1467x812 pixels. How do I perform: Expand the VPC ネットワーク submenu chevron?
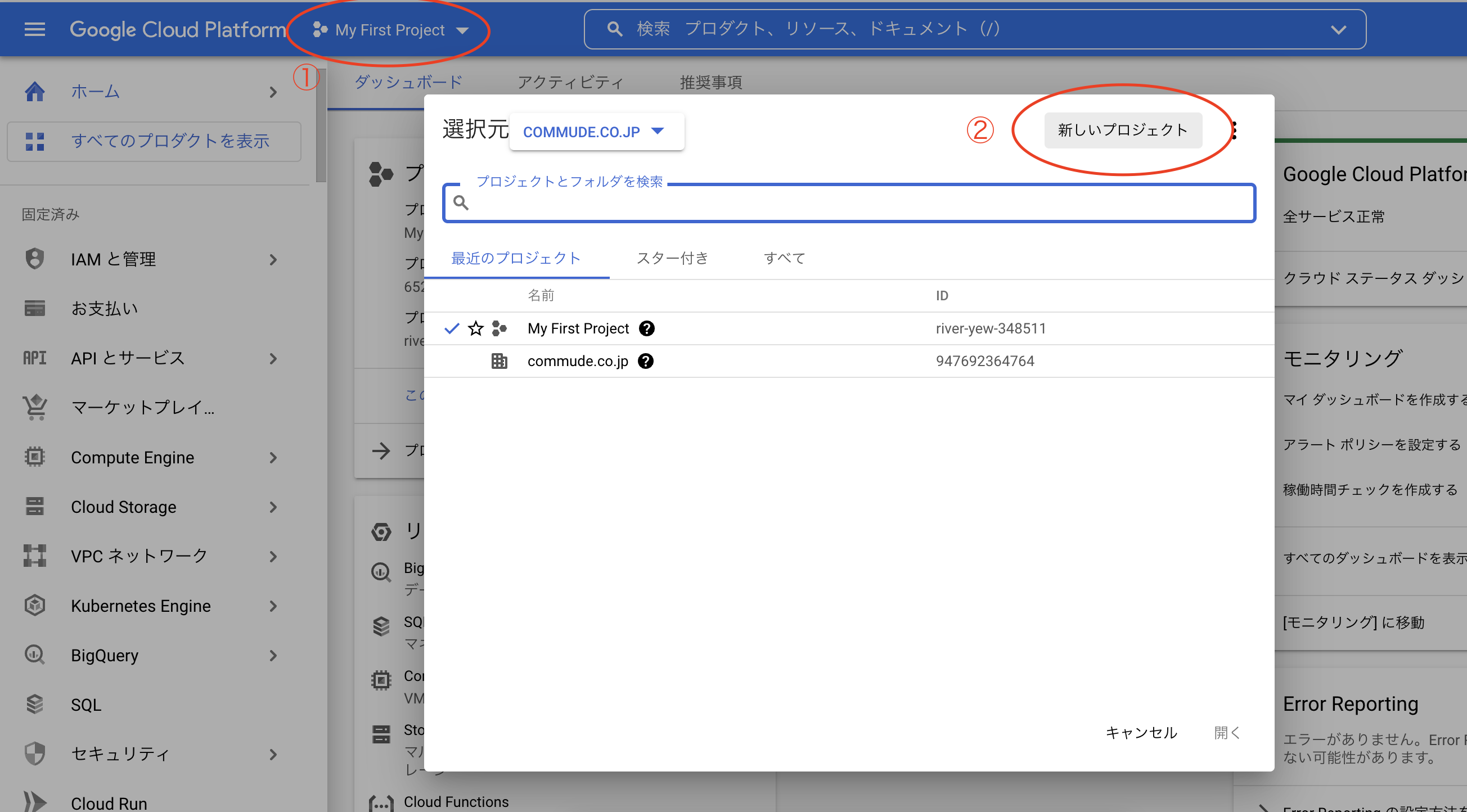tap(273, 556)
